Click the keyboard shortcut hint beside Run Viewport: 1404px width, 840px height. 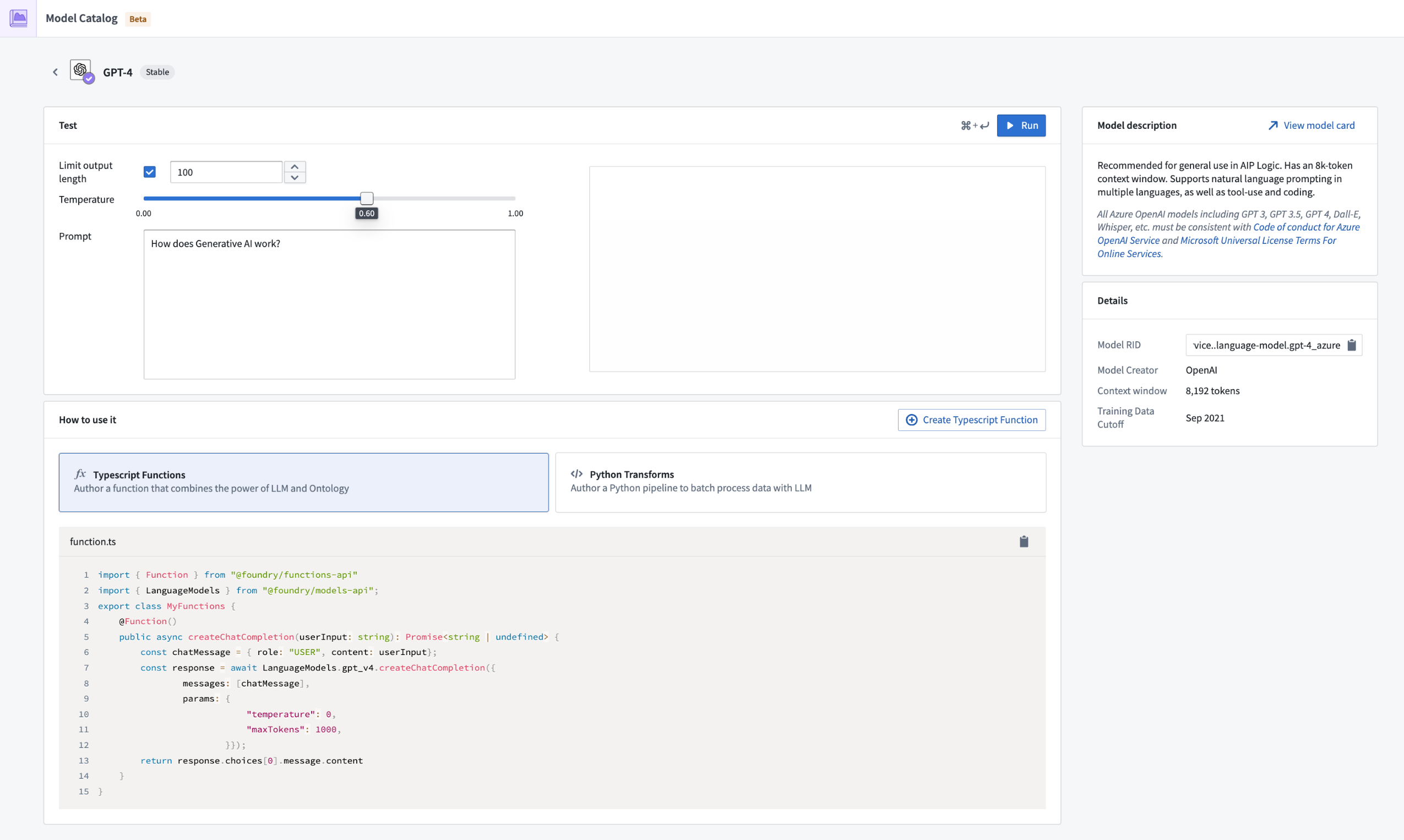point(975,125)
